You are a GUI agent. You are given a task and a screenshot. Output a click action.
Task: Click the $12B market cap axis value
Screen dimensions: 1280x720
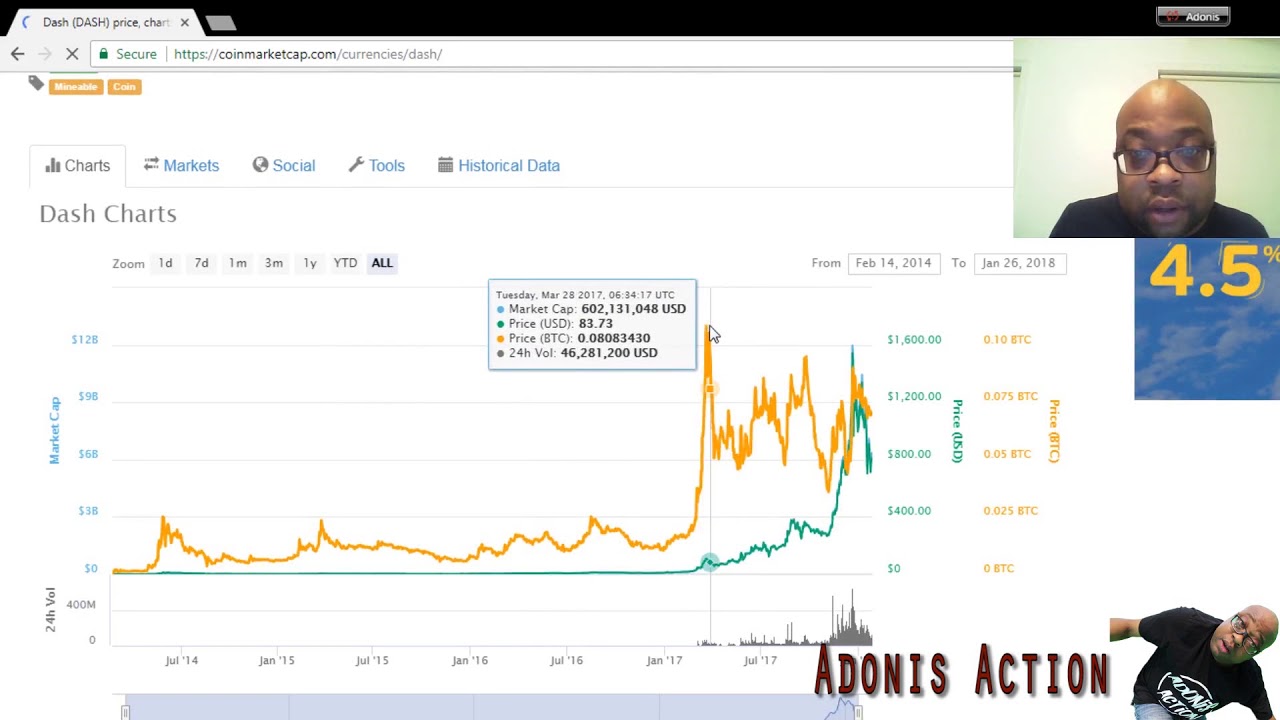point(85,340)
